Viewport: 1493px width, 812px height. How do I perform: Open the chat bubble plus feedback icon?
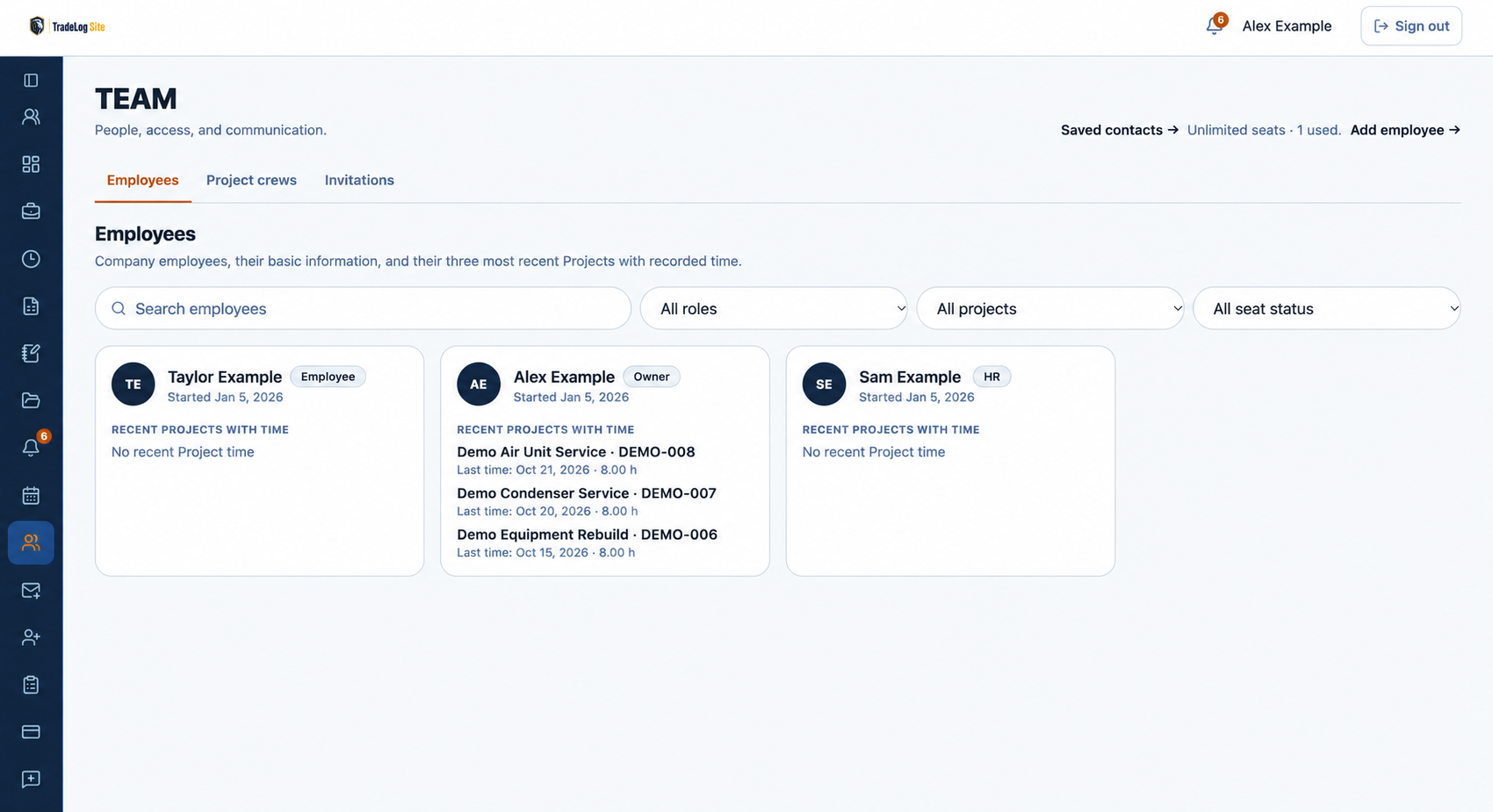click(31, 779)
